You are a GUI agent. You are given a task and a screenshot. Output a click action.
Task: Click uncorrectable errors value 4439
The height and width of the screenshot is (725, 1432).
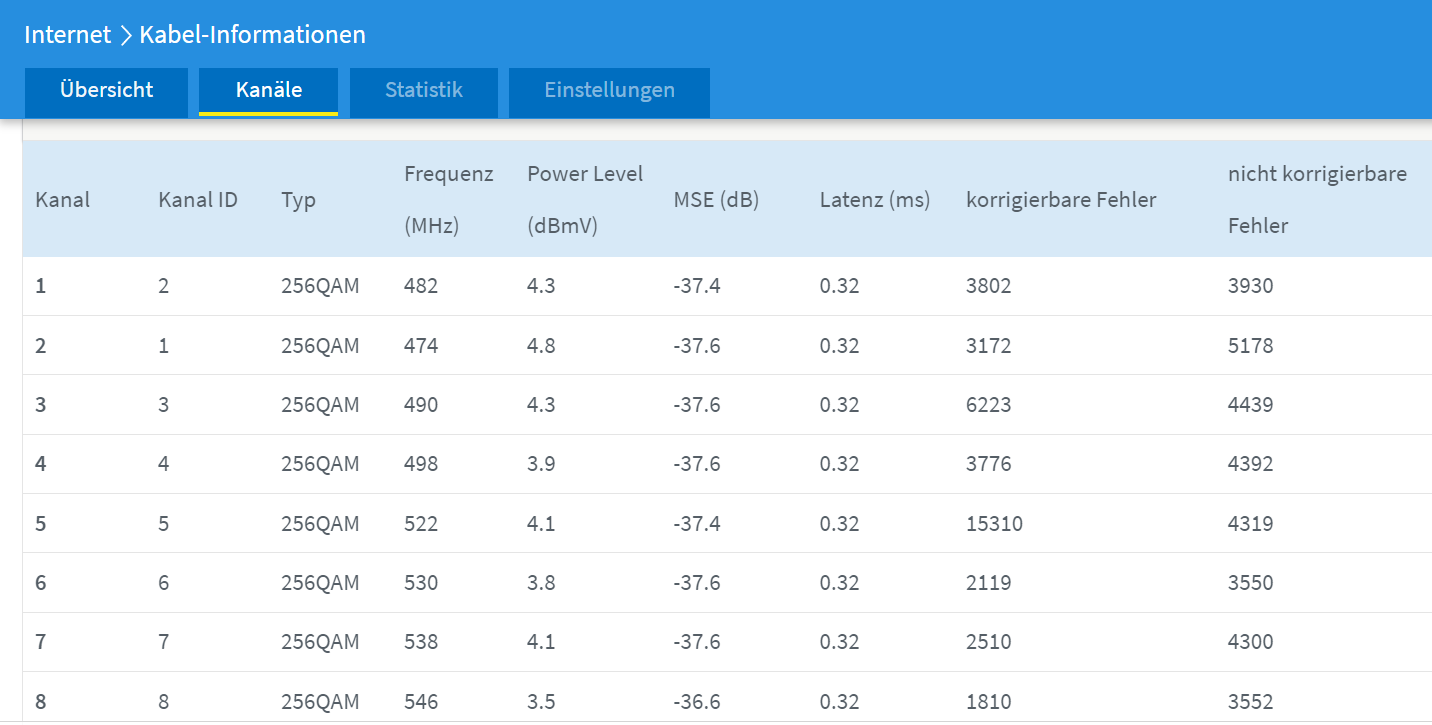(1251, 405)
